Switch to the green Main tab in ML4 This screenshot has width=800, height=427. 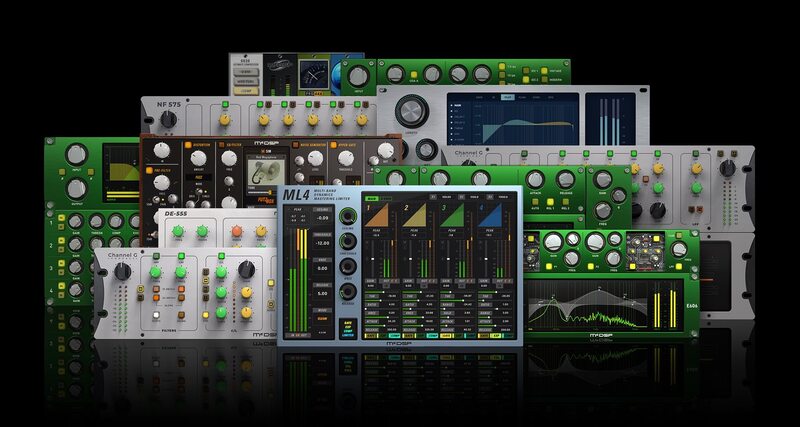coord(371,198)
